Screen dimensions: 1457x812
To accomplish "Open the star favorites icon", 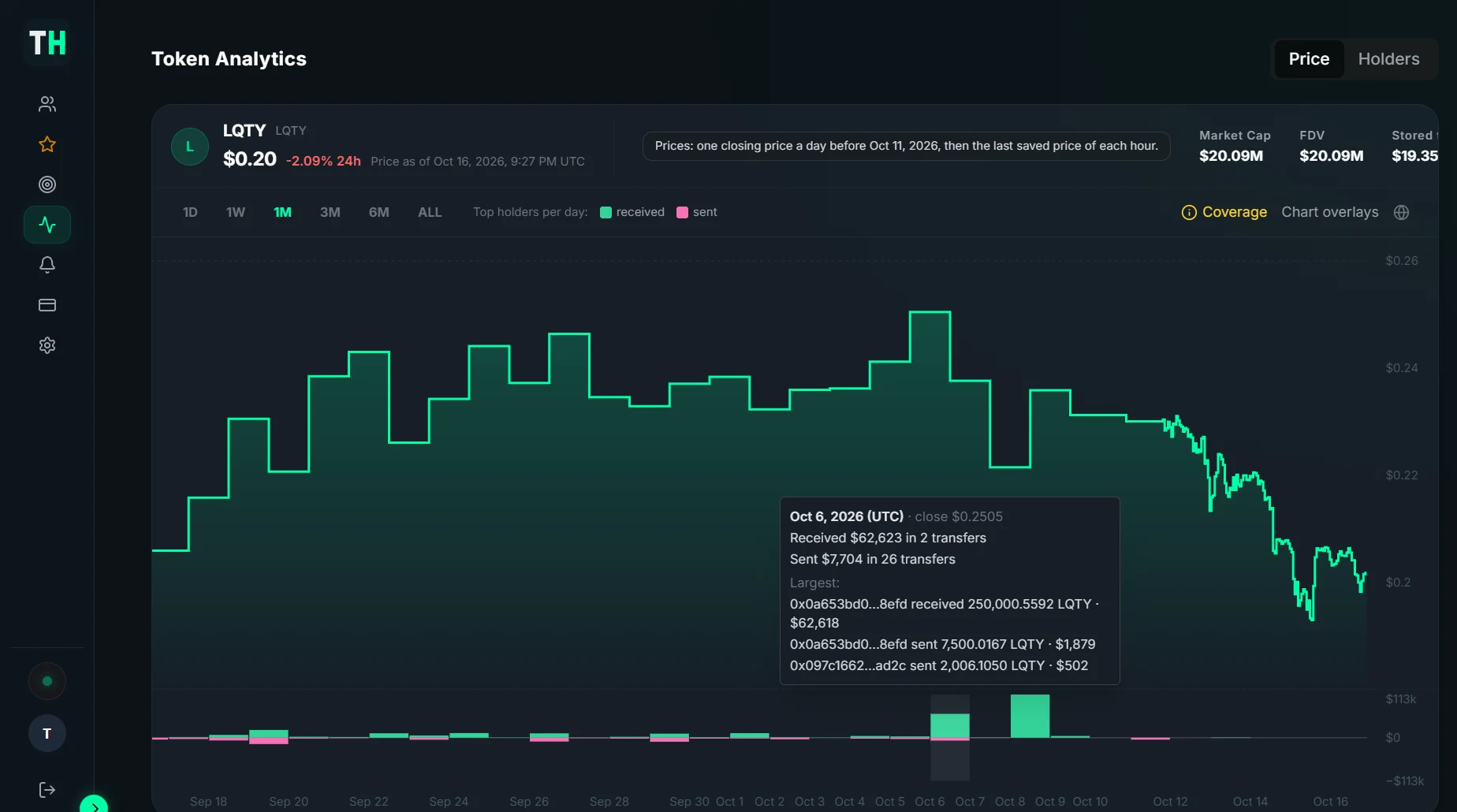I will point(47,144).
